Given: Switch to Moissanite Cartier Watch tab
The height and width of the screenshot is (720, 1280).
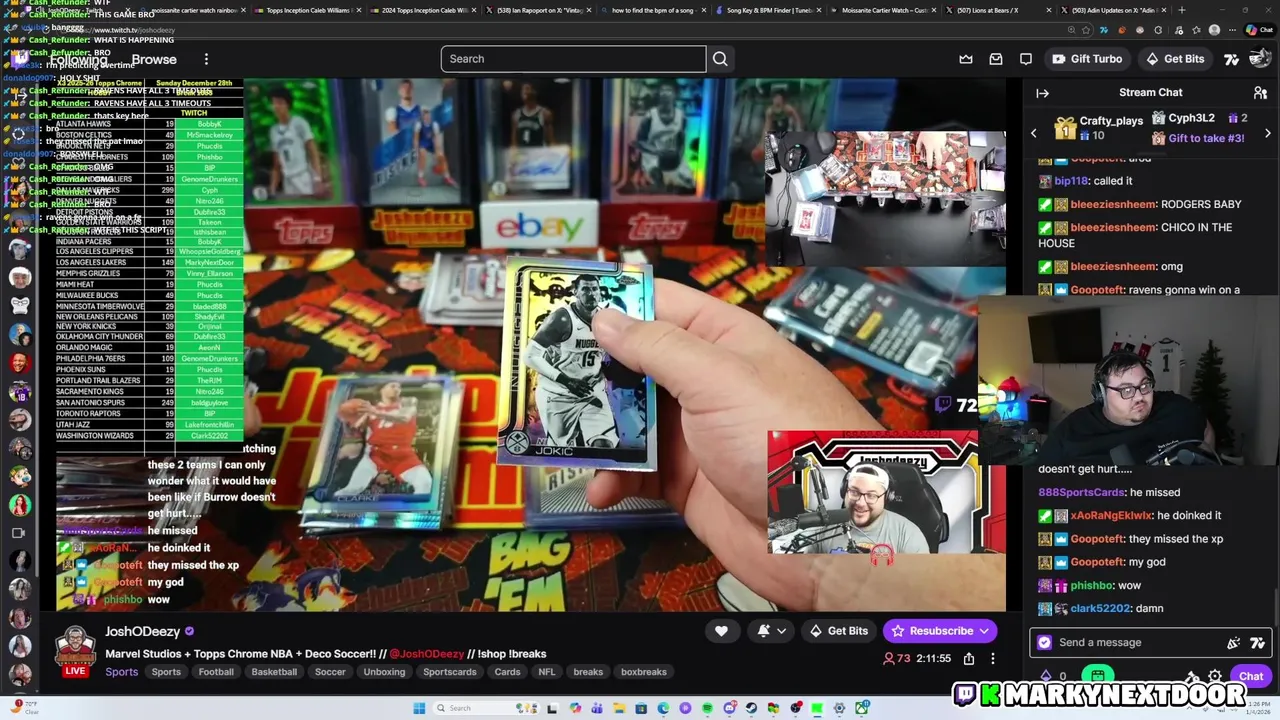Looking at the screenshot, I should (x=887, y=10).
